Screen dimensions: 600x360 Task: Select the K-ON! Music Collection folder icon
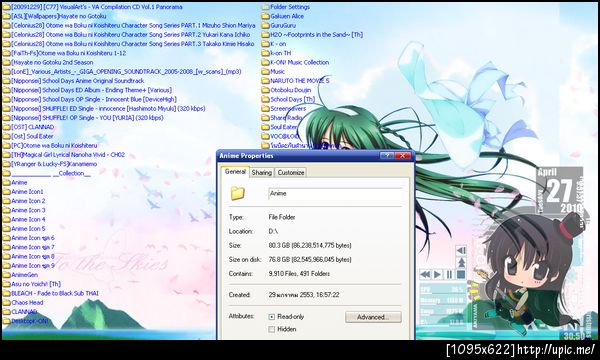[x=265, y=62]
